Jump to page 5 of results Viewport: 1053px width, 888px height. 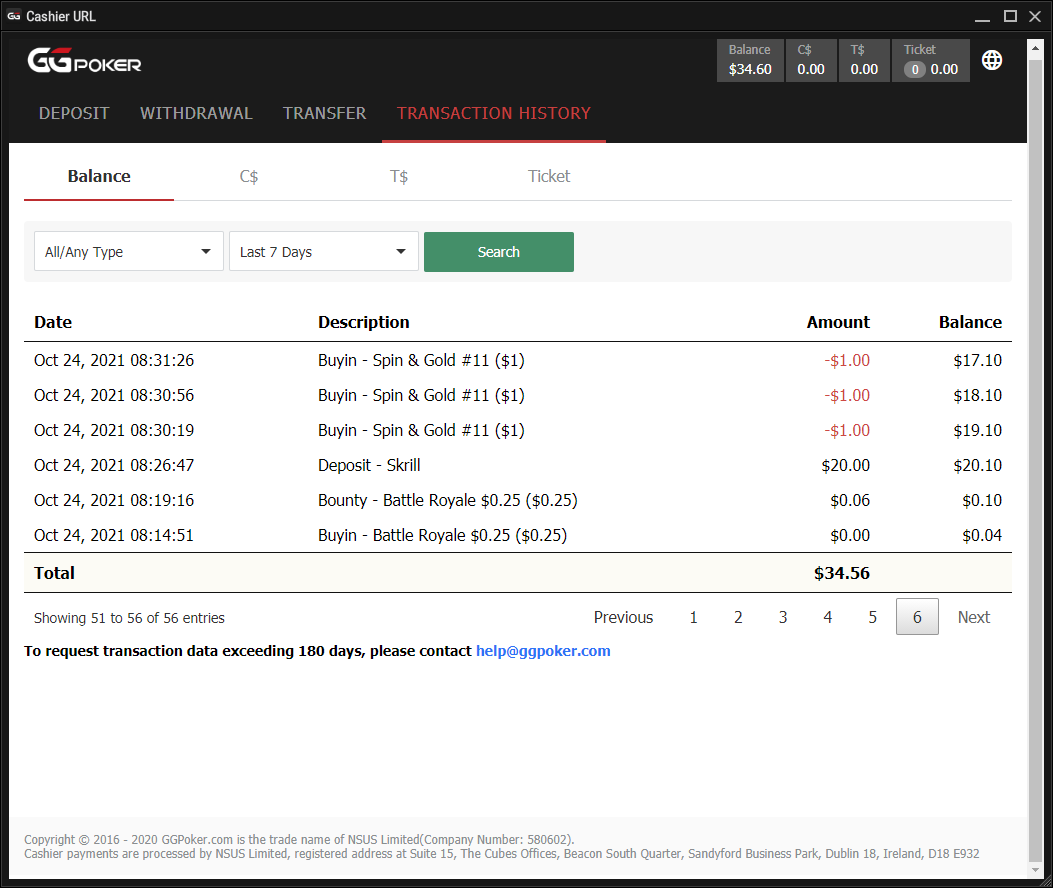(872, 617)
